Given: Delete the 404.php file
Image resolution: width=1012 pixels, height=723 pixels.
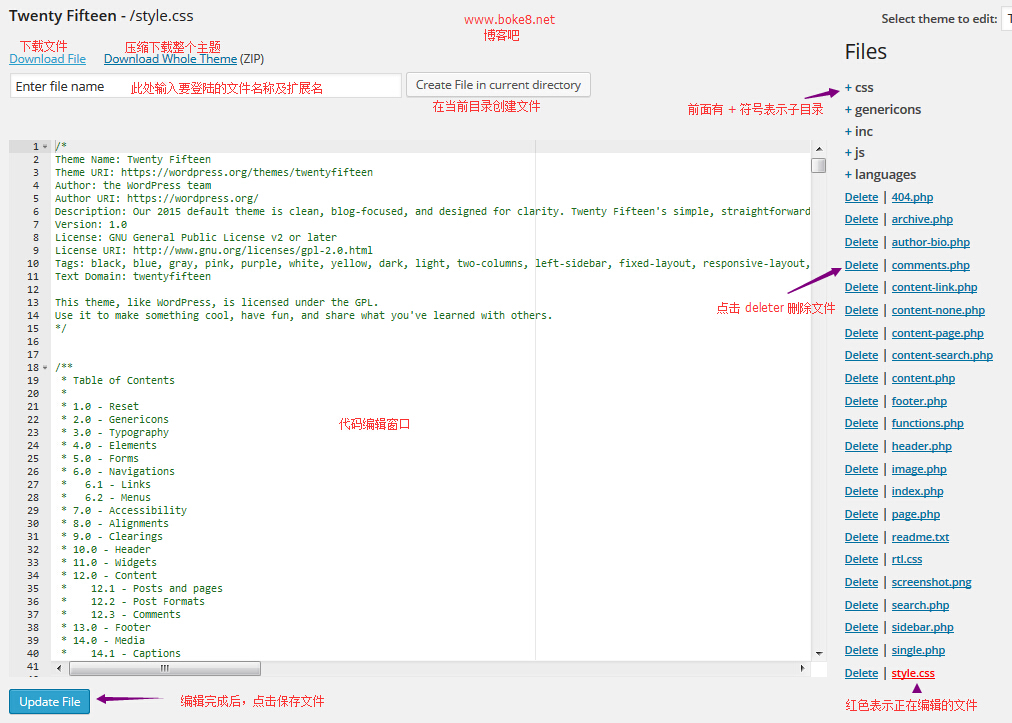Looking at the screenshot, I should [861, 198].
